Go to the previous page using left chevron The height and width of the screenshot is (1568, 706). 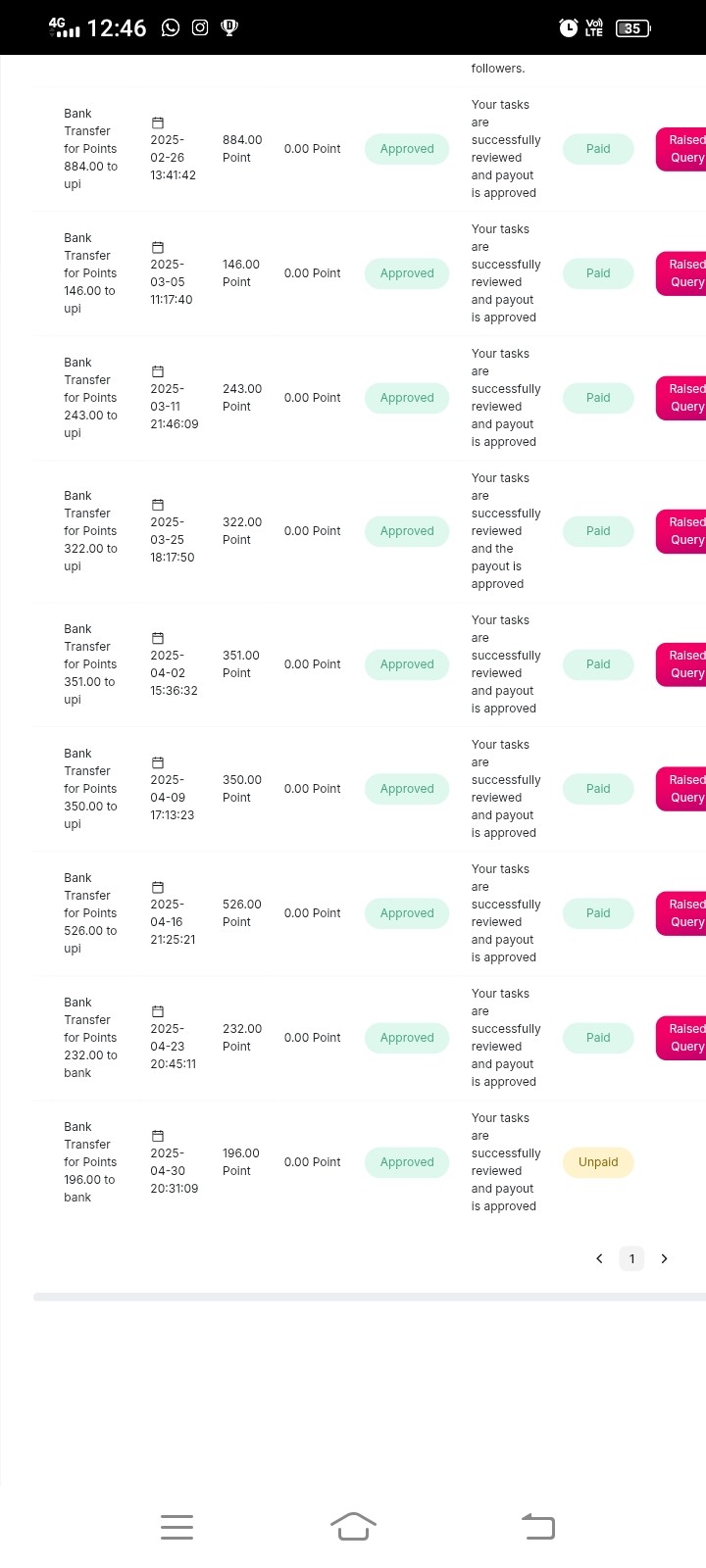(599, 1258)
